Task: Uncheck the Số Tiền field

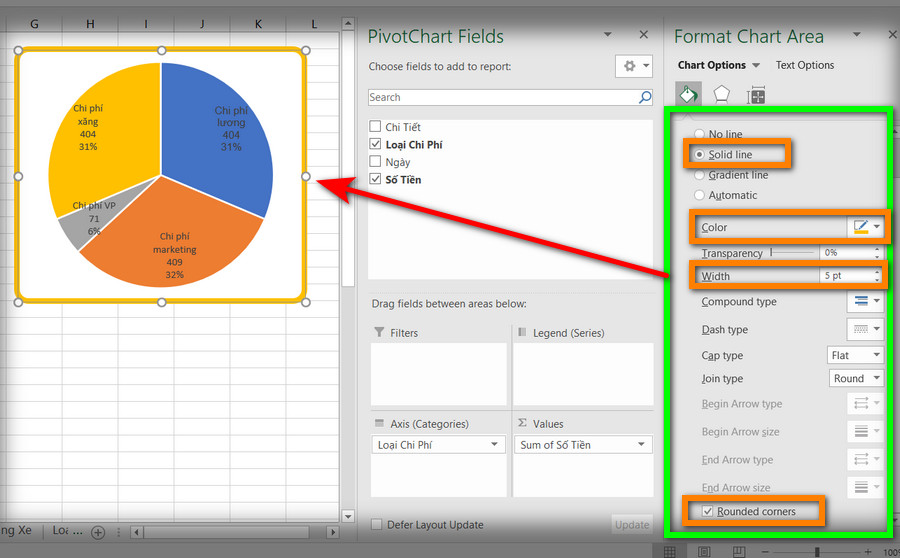Action: coord(375,179)
